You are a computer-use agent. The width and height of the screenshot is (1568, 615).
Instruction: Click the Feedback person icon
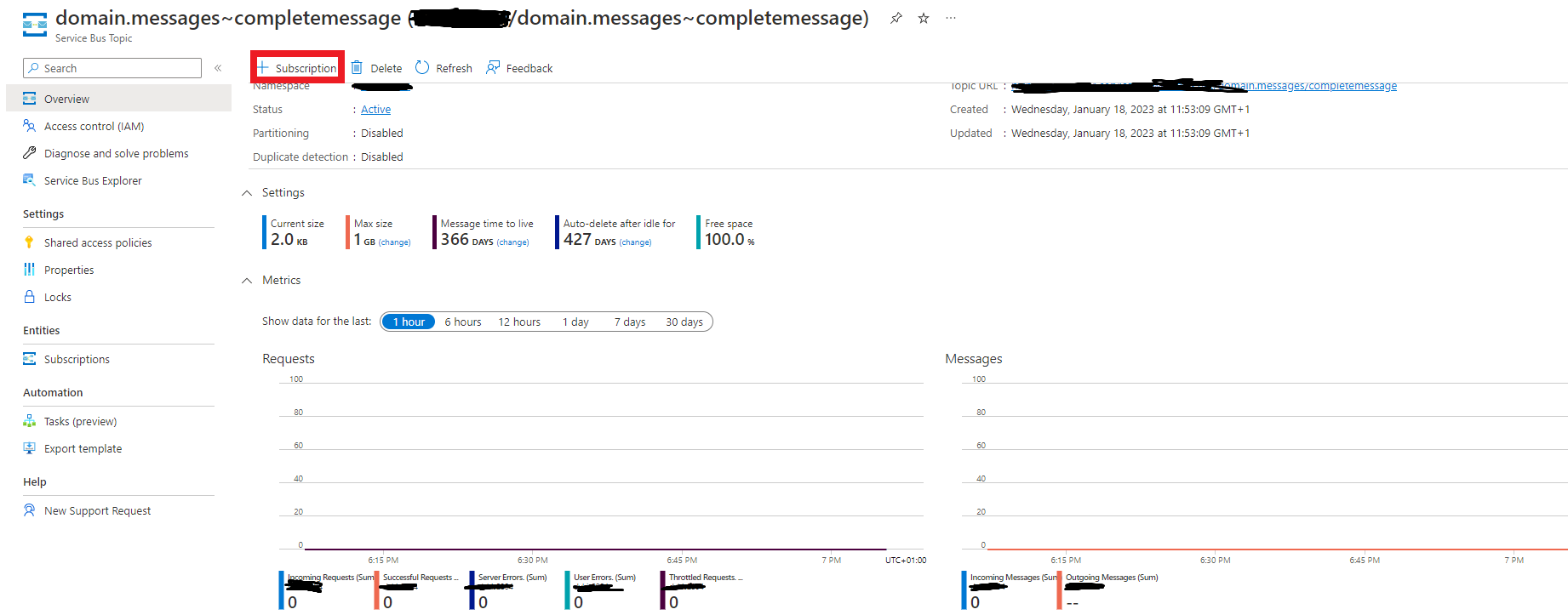pyautogui.click(x=493, y=67)
